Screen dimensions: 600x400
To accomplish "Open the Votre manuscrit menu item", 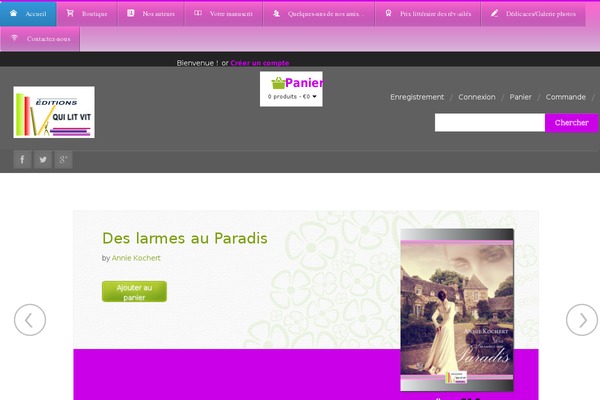I will click(224, 14).
